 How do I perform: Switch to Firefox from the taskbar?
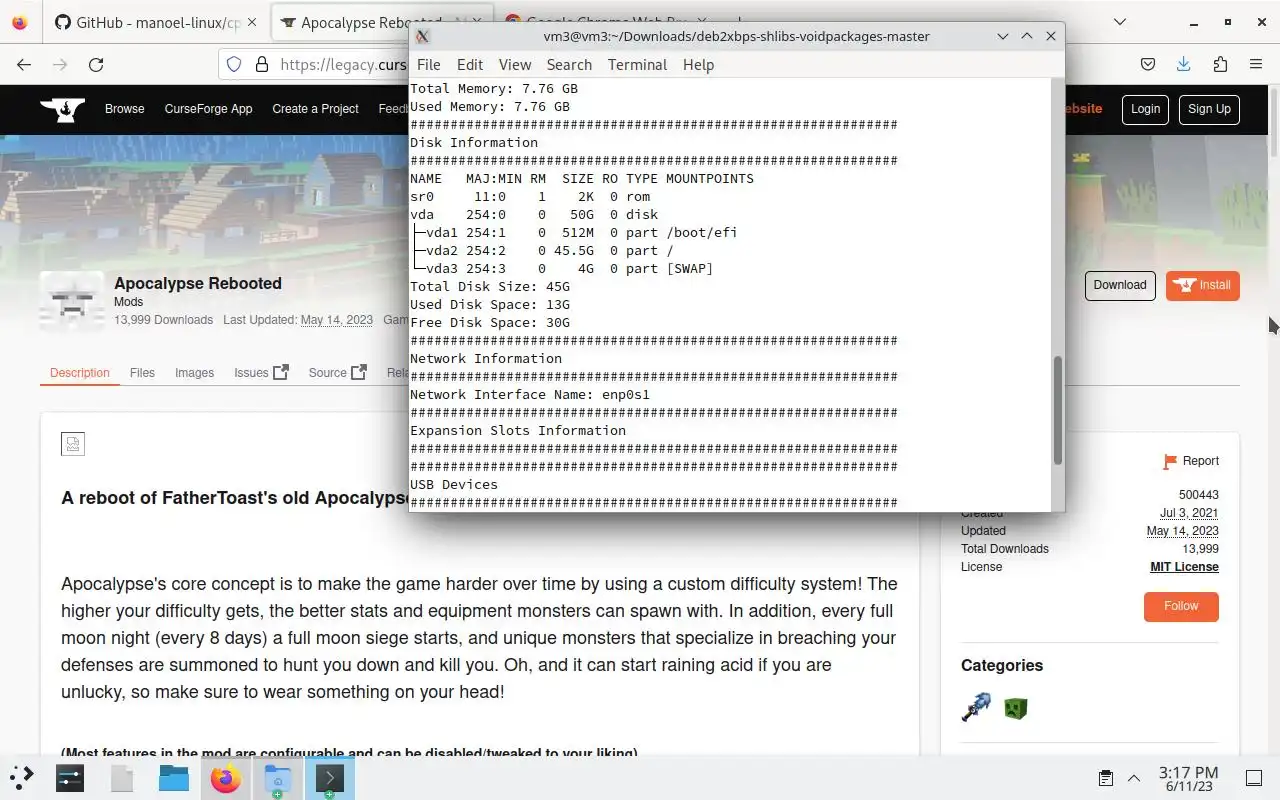click(x=226, y=778)
